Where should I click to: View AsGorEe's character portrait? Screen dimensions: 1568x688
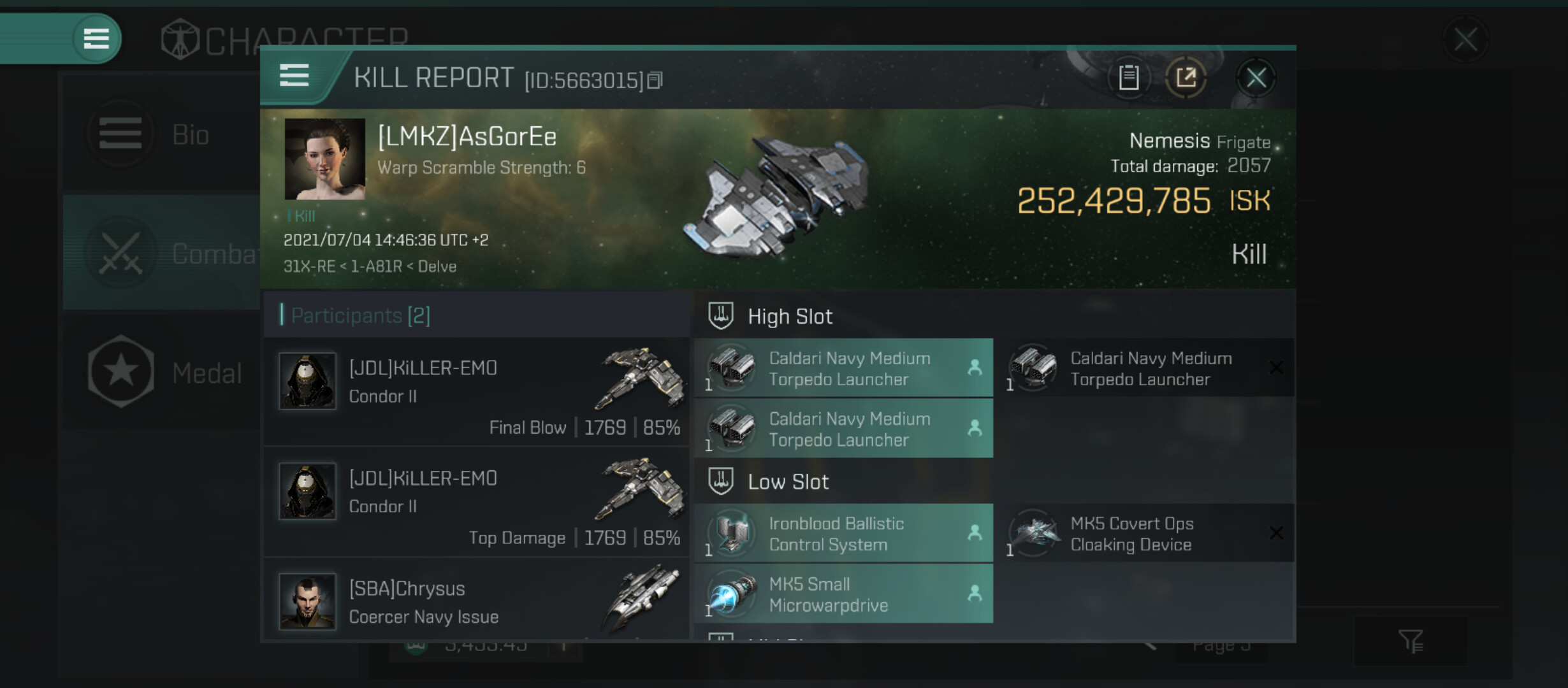[x=324, y=159]
